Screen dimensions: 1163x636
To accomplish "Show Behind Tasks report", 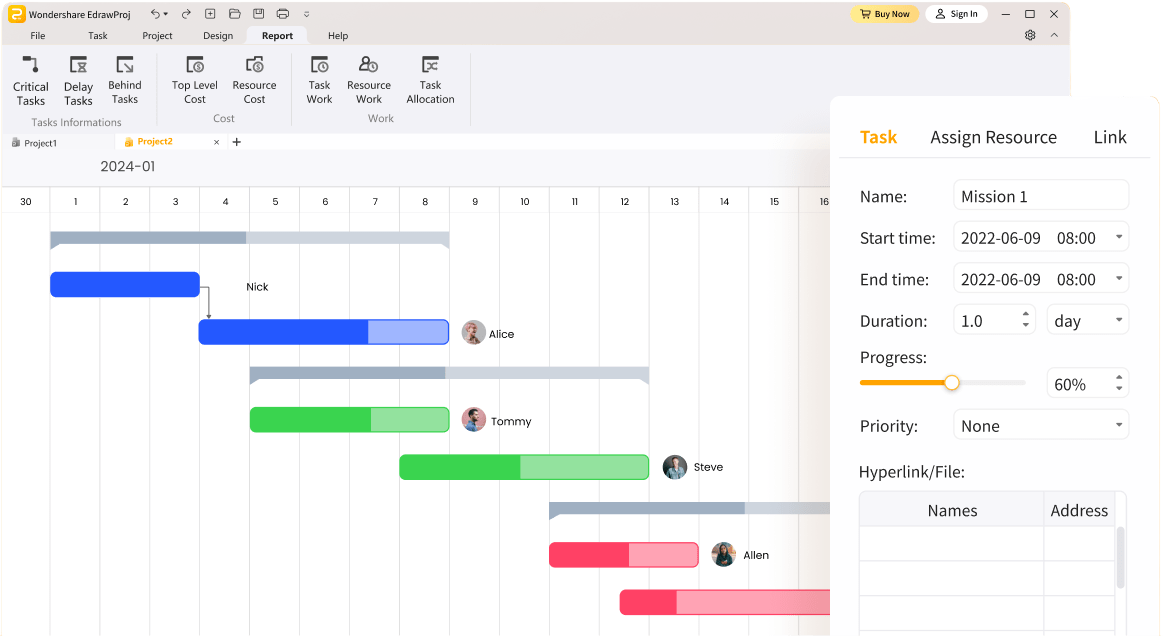I will tap(125, 79).
